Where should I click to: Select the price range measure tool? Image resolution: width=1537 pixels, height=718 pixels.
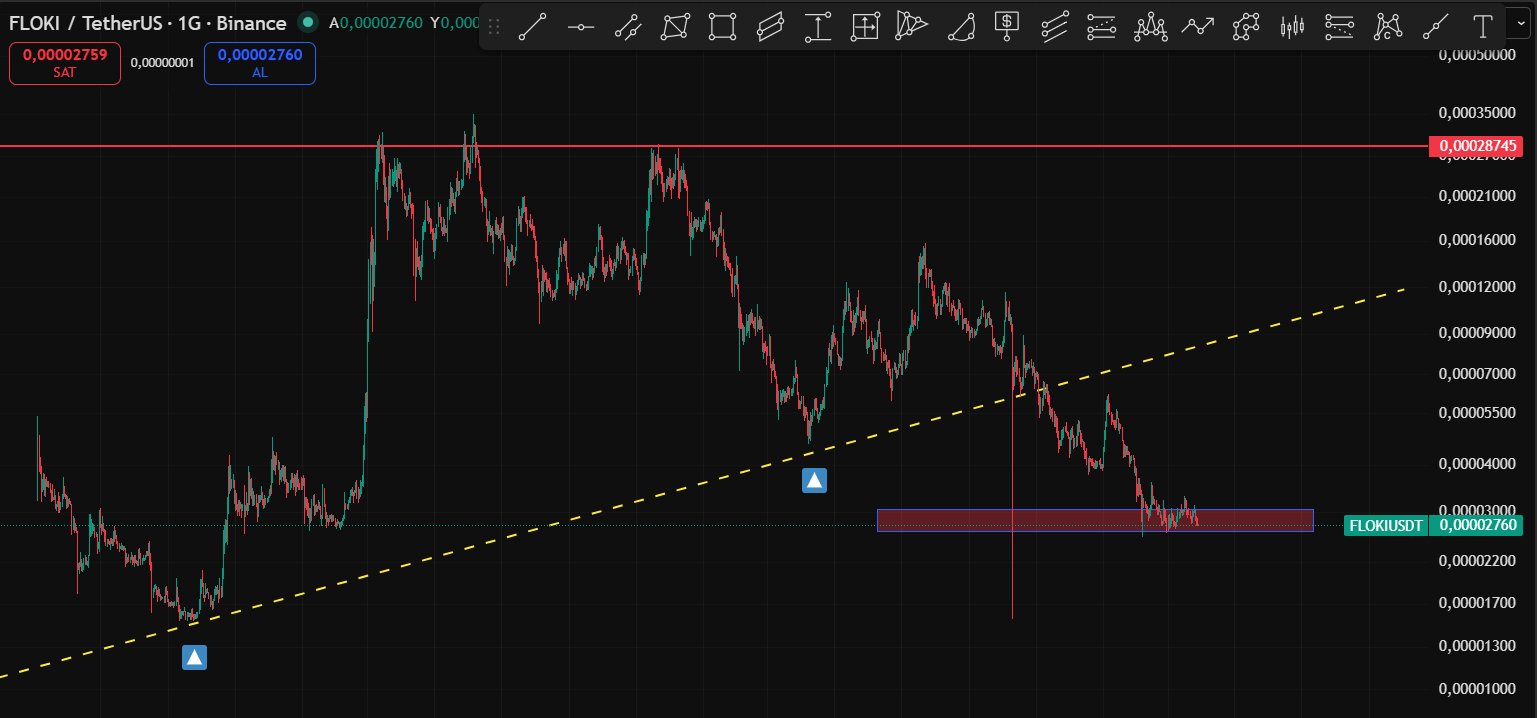(x=818, y=27)
